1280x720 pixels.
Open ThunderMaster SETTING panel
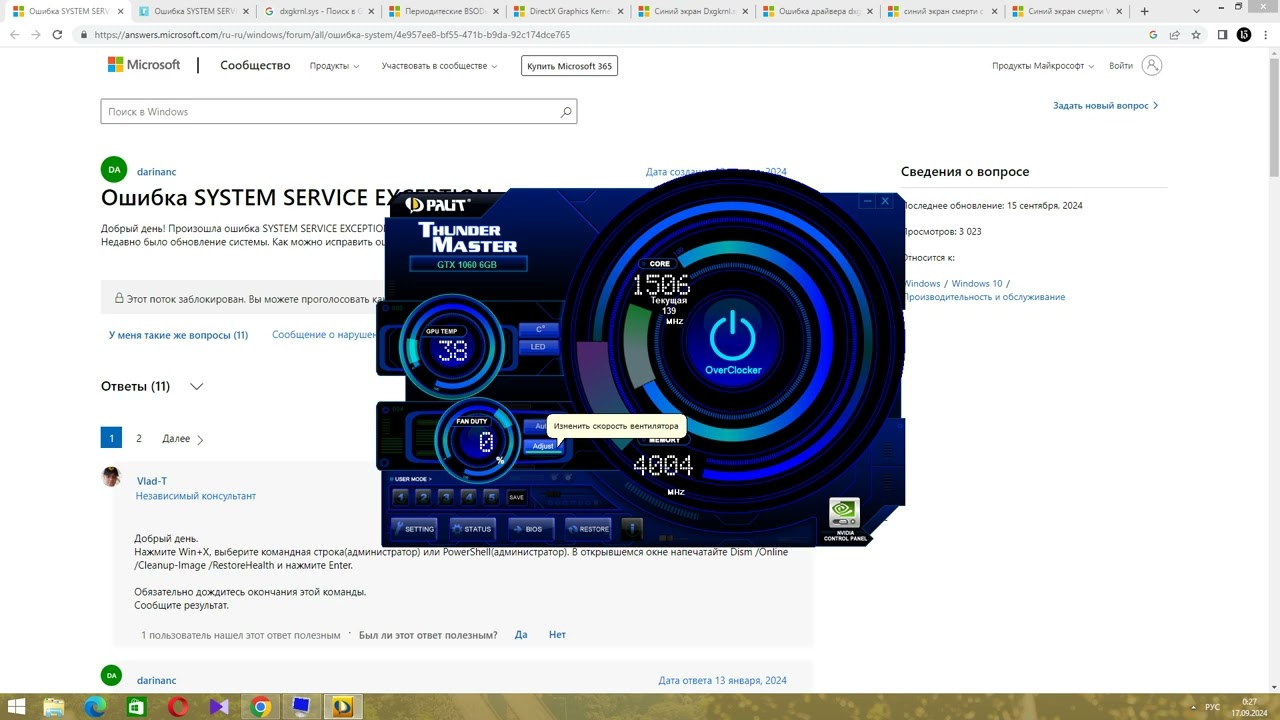click(x=414, y=528)
